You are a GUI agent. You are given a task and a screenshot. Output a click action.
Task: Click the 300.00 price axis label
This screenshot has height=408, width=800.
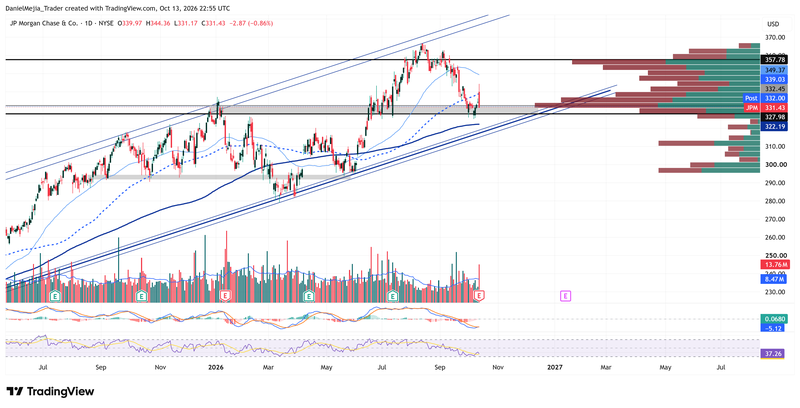[774, 165]
